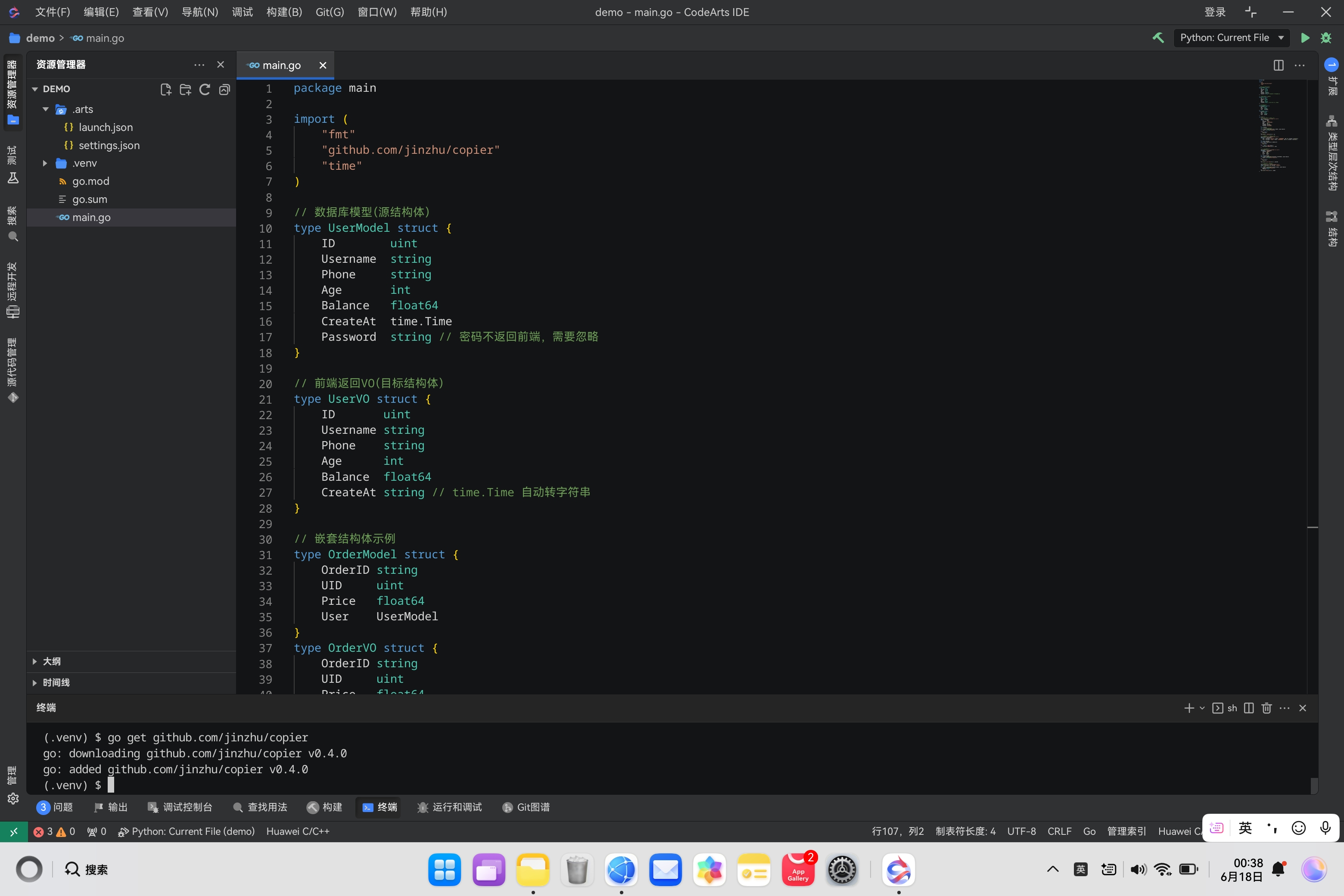Switch to the 调试控制台 tab

pyautogui.click(x=180, y=807)
